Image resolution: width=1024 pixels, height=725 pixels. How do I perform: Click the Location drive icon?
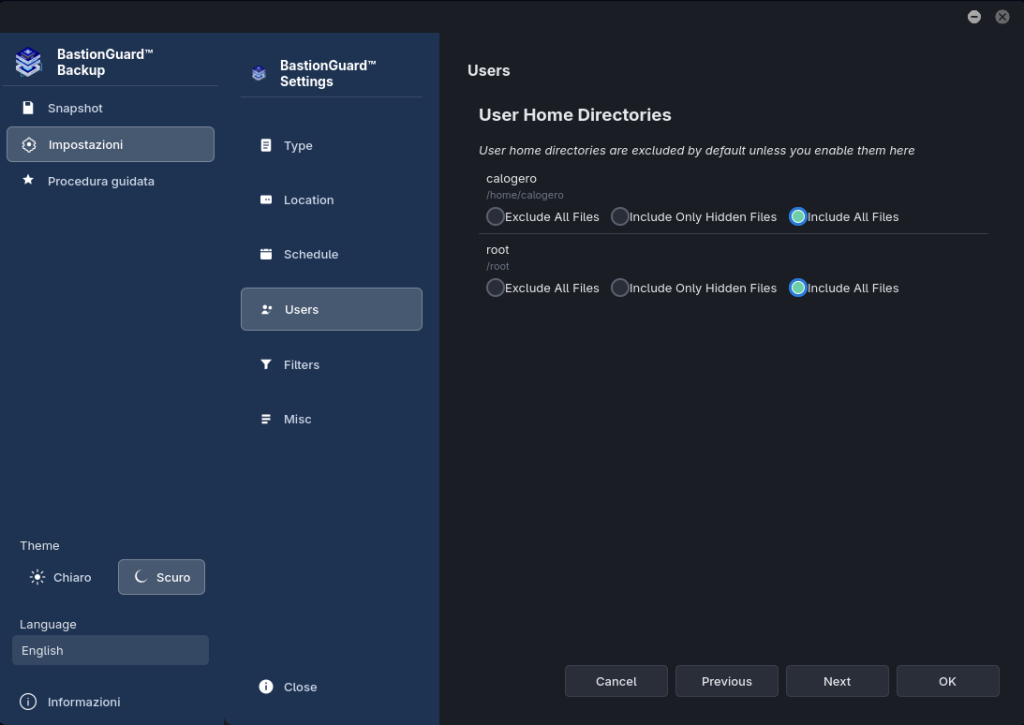pos(266,200)
